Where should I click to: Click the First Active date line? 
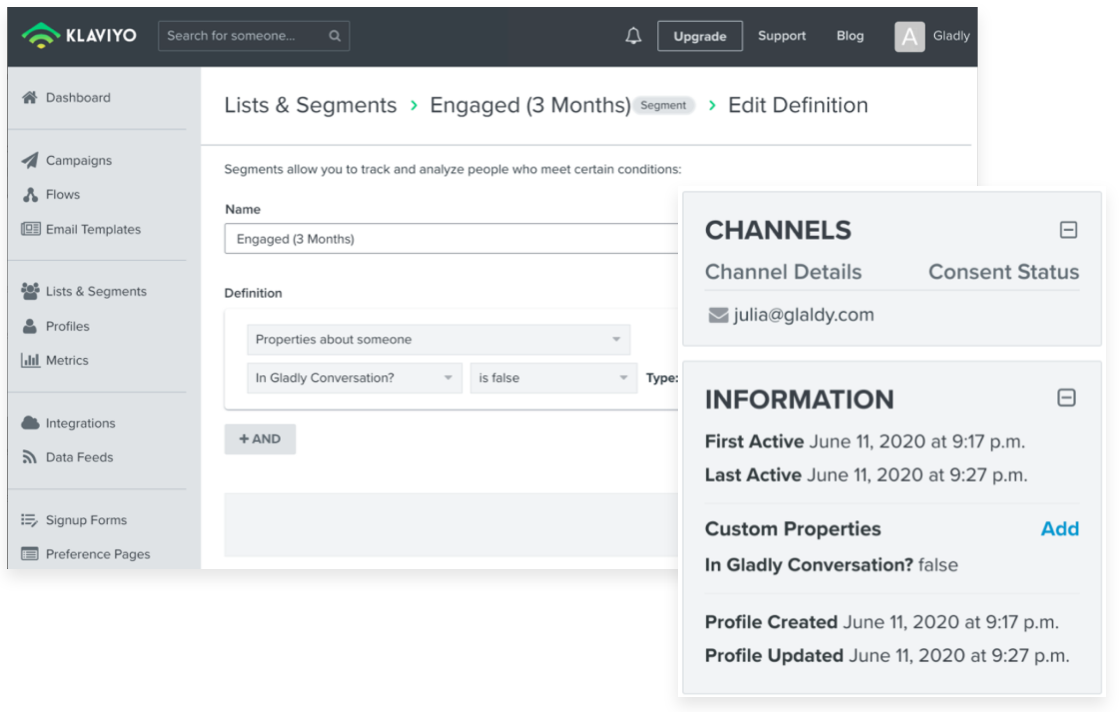click(865, 442)
